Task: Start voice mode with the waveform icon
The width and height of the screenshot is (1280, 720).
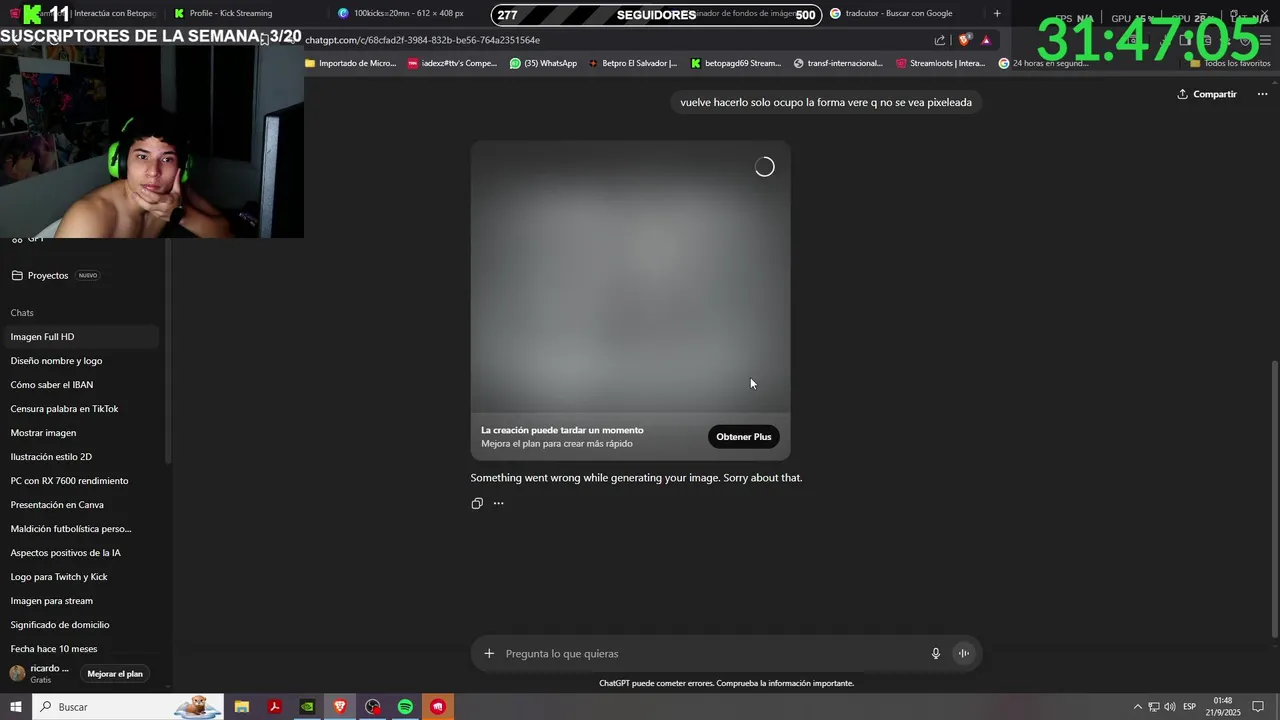Action: pos(964,653)
